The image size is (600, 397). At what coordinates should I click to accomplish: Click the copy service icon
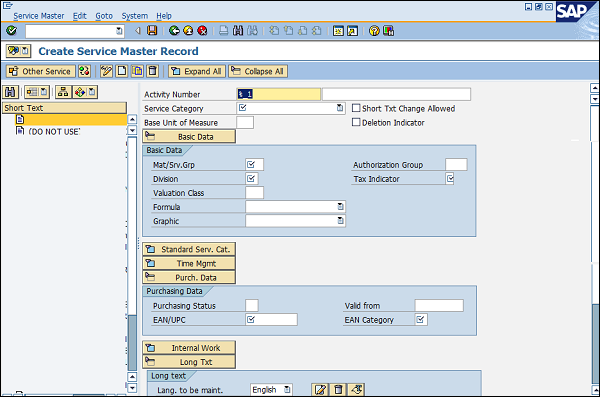point(137,71)
